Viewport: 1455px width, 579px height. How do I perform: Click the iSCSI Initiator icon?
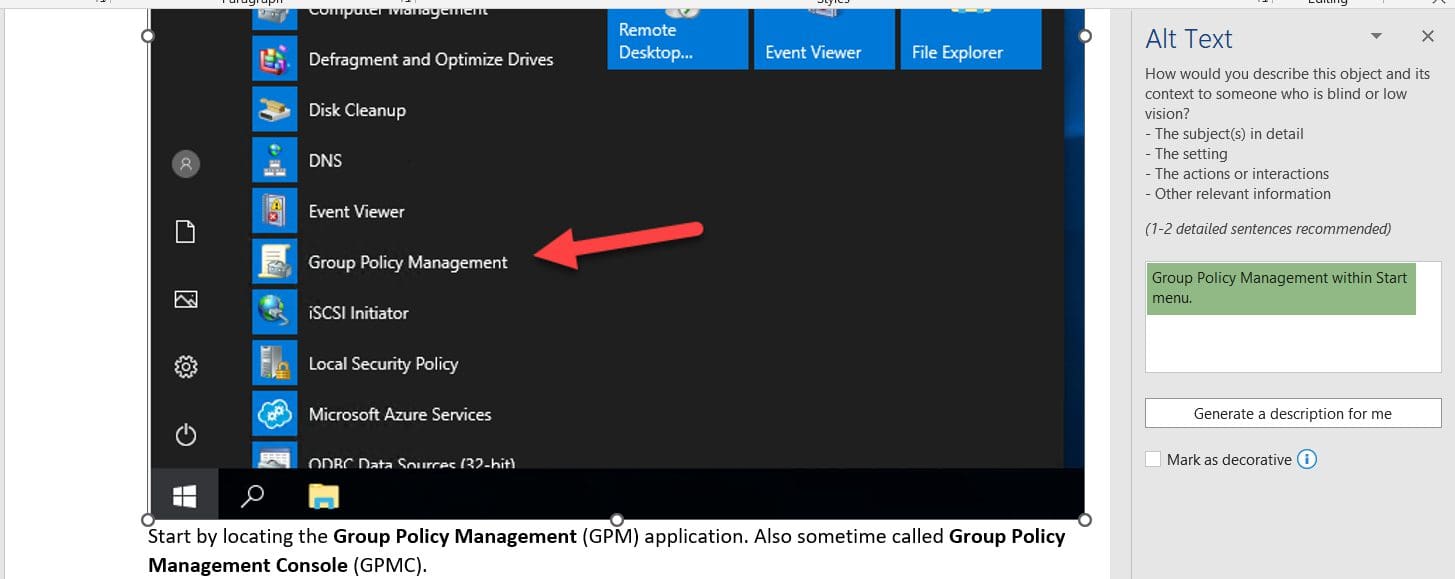click(x=274, y=312)
